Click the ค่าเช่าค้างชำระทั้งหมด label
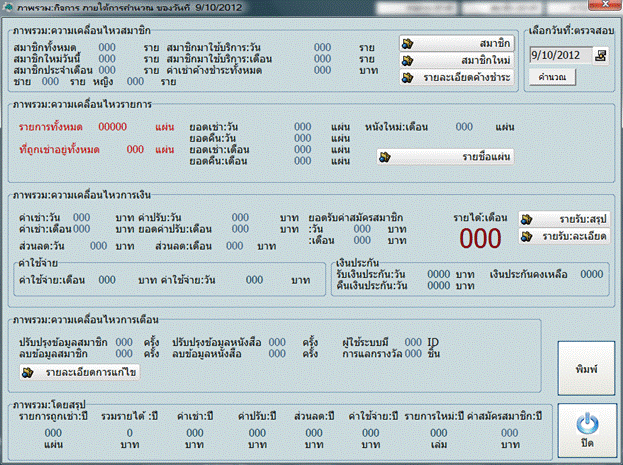Viewport: 623px width, 465px height. click(214, 70)
